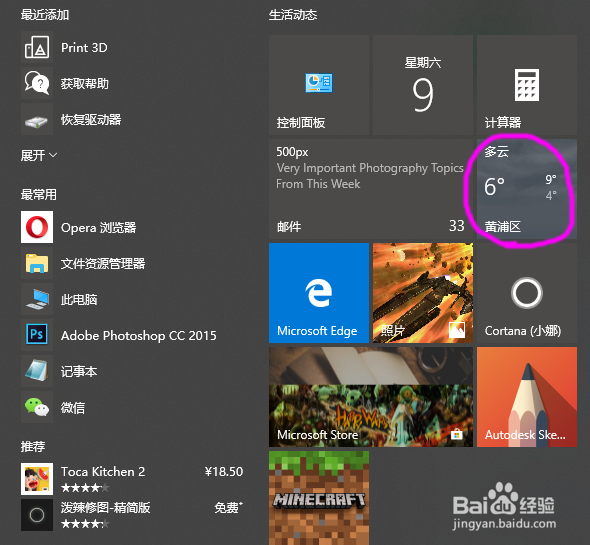Click the Print 3D text label
Viewport: 590px width, 545px height.
tap(84, 48)
